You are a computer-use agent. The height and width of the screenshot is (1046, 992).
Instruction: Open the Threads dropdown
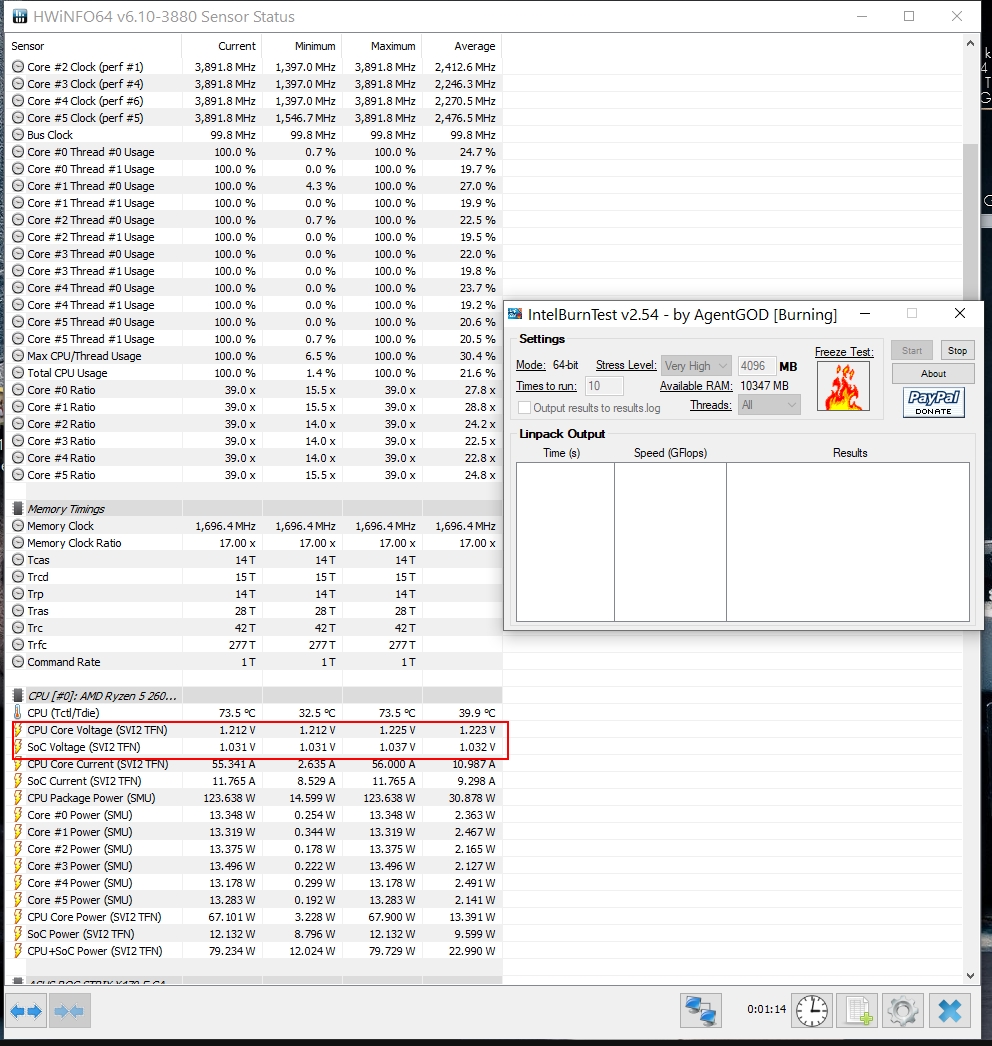click(x=769, y=405)
